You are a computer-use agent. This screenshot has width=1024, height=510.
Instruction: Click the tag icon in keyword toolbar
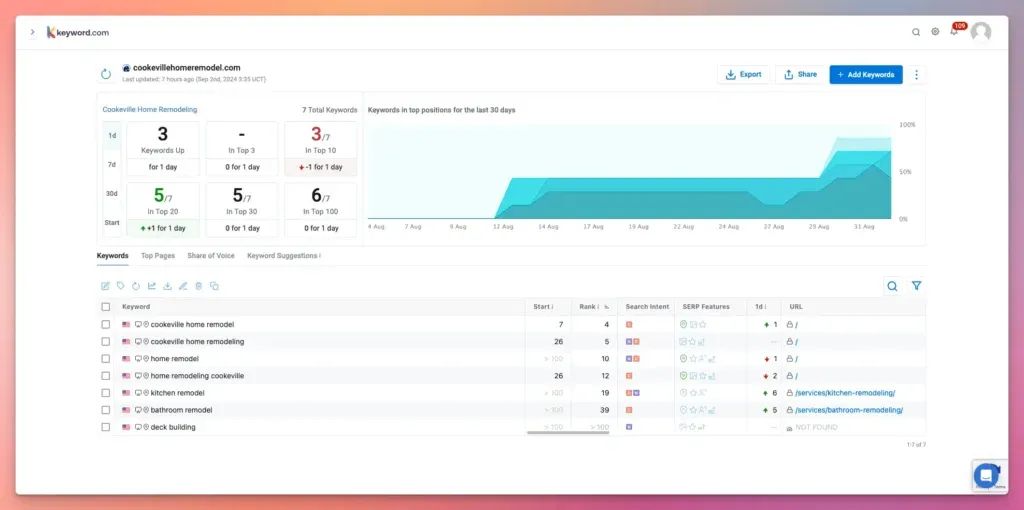tap(121, 286)
